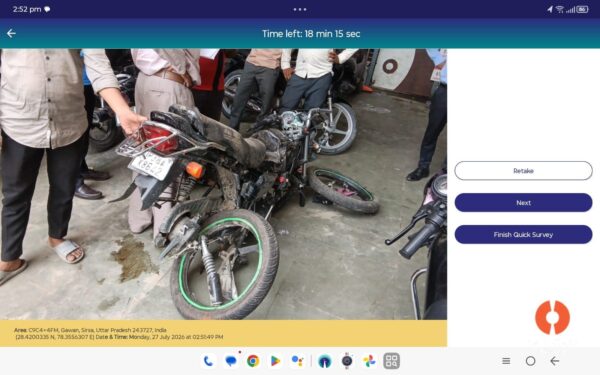Tap the chat bubble notification icon
The image size is (600, 375).
[x=47, y=9]
